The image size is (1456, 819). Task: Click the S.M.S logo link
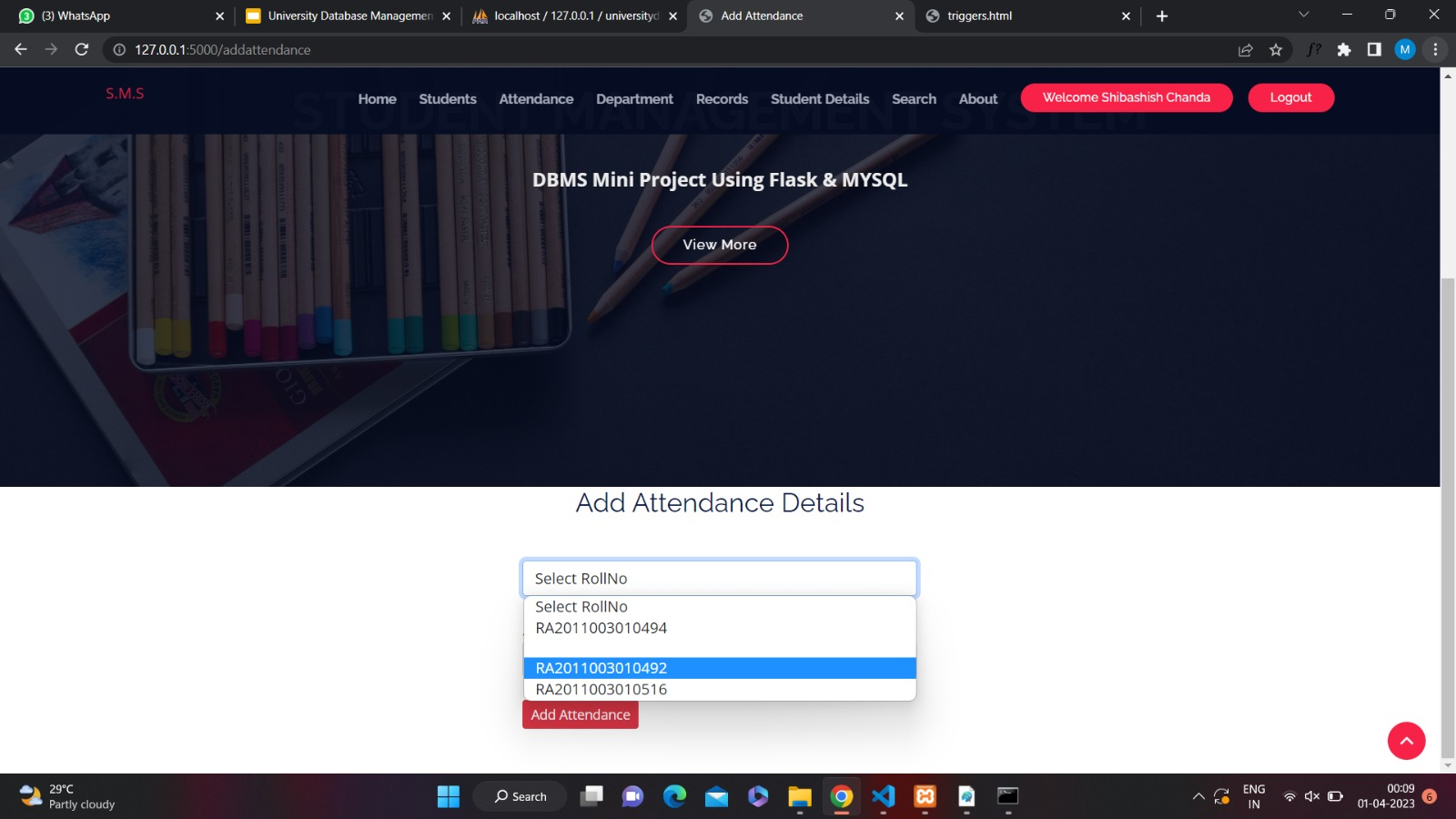tap(125, 94)
